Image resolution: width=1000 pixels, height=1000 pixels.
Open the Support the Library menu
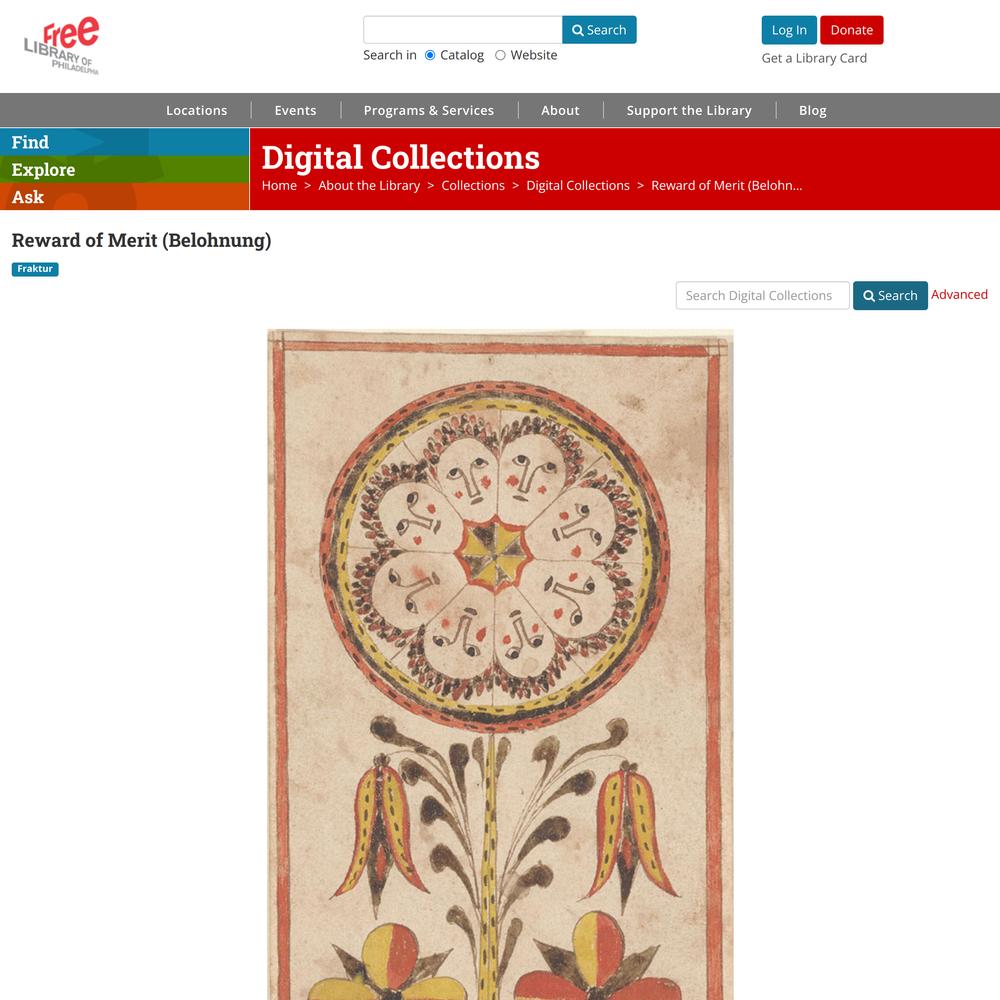pos(689,110)
